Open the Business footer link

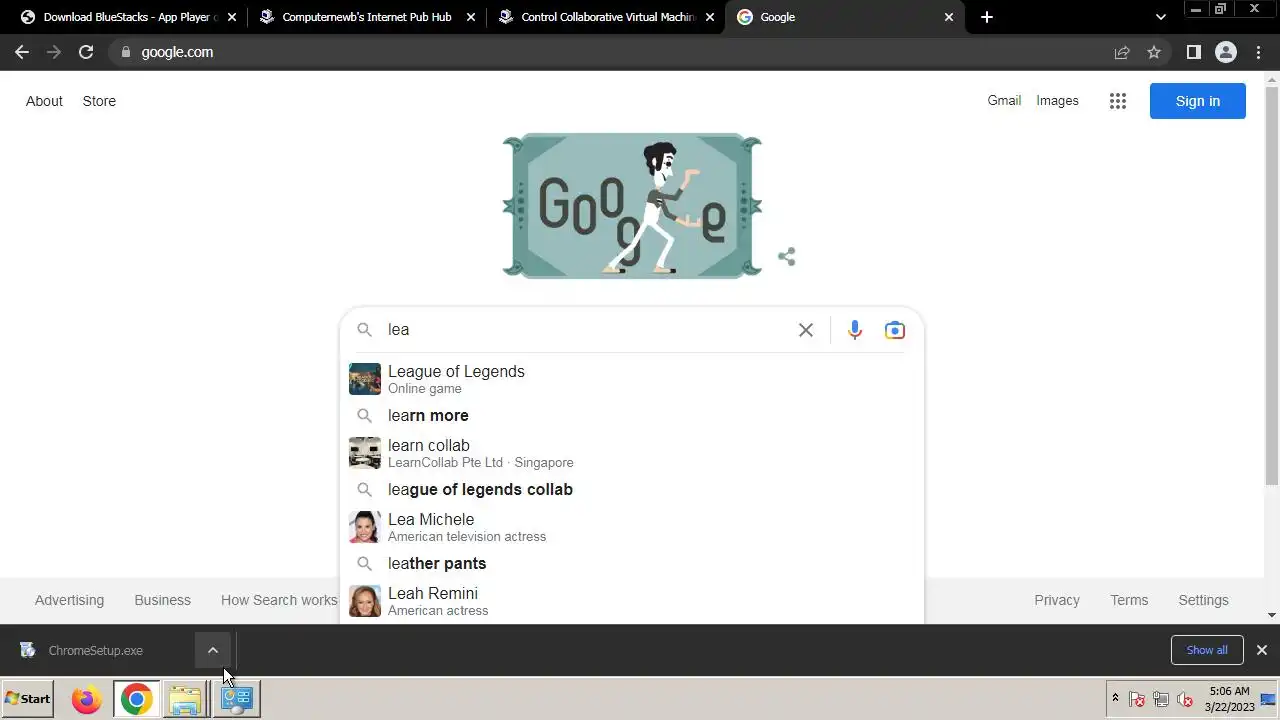162,600
